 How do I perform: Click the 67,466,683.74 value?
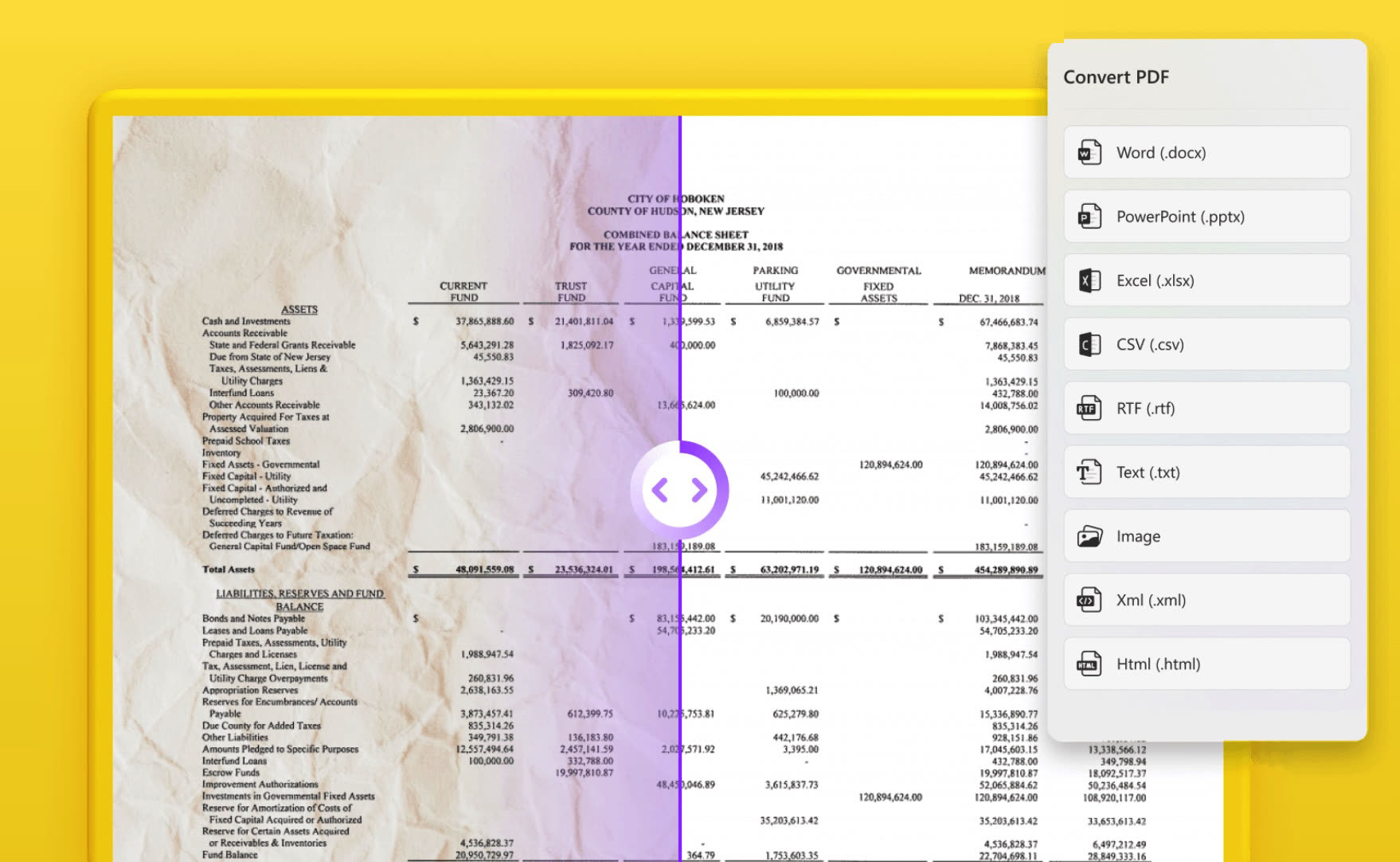[x=1009, y=322]
